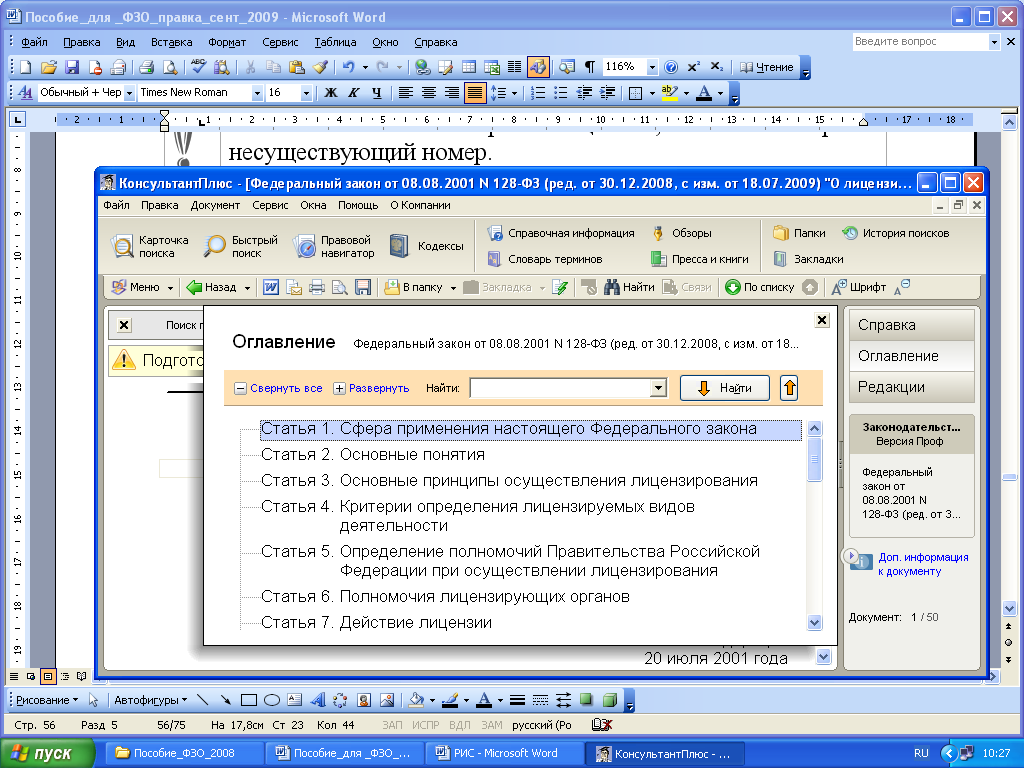
Task: Click По списку green arrow button
Action: (760, 287)
